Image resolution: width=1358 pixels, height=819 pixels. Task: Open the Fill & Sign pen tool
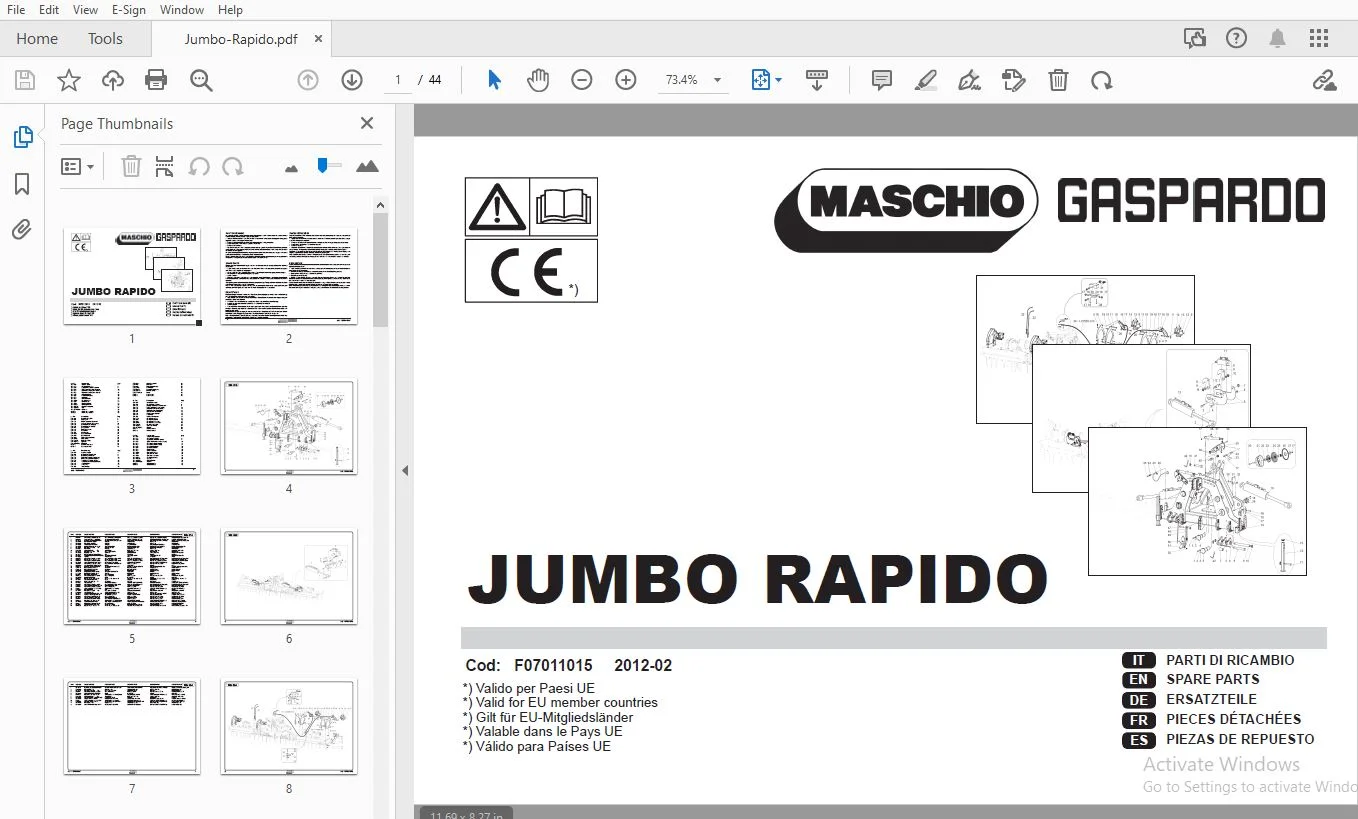969,80
